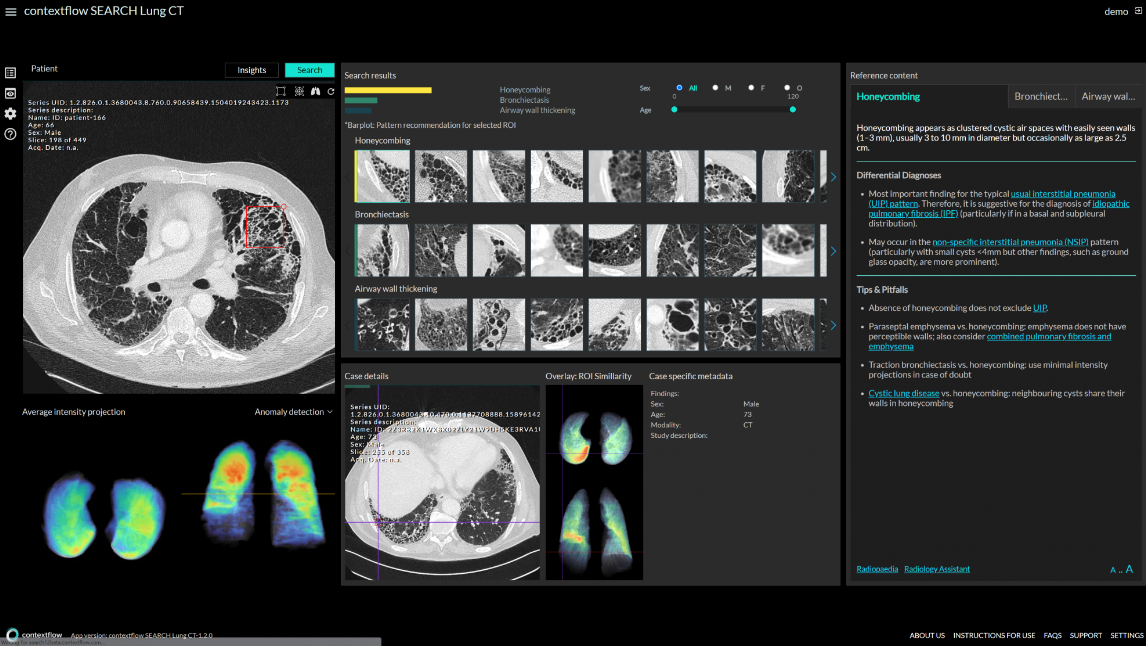Switch to the Bronchiectasis reference tab

[x=1040, y=97]
